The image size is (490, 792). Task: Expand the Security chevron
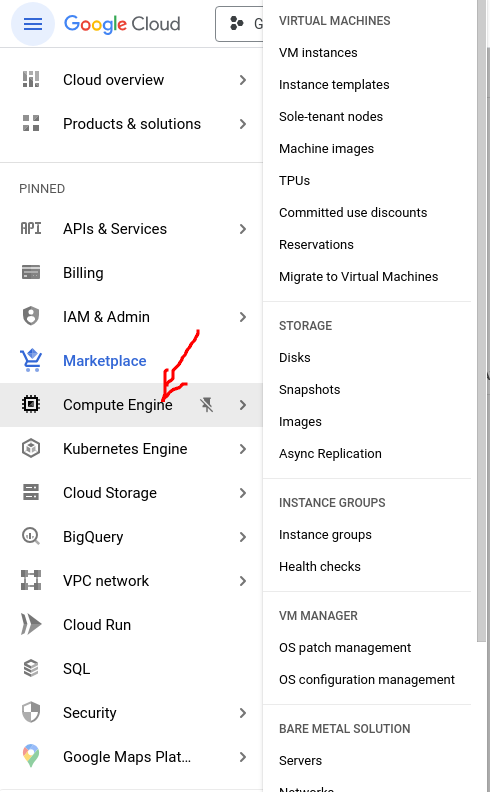coord(243,712)
